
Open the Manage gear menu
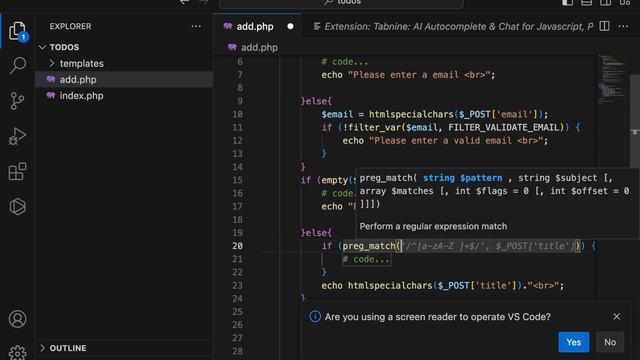tap(17, 353)
